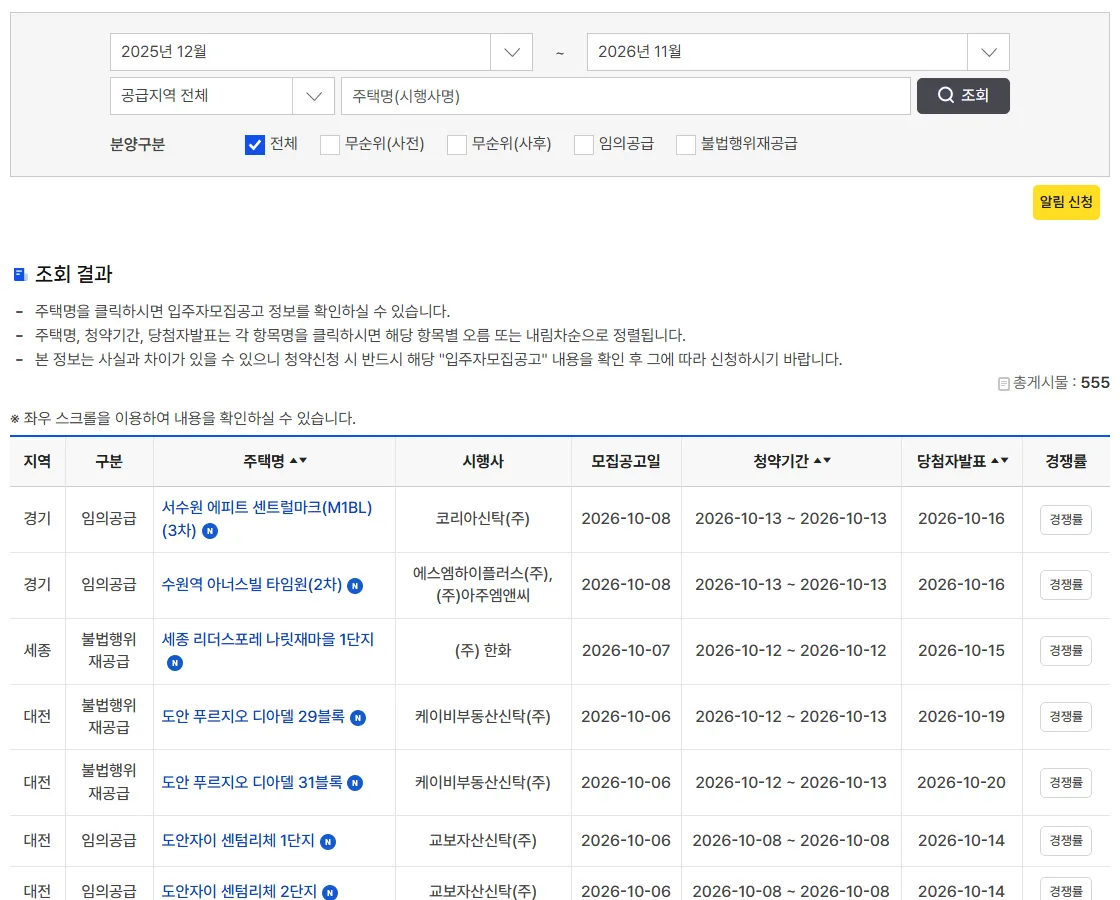This screenshot has height=900, width=1120.
Task: Click the 2026-10-15 winner announcement date
Action: pyautogui.click(x=961, y=651)
